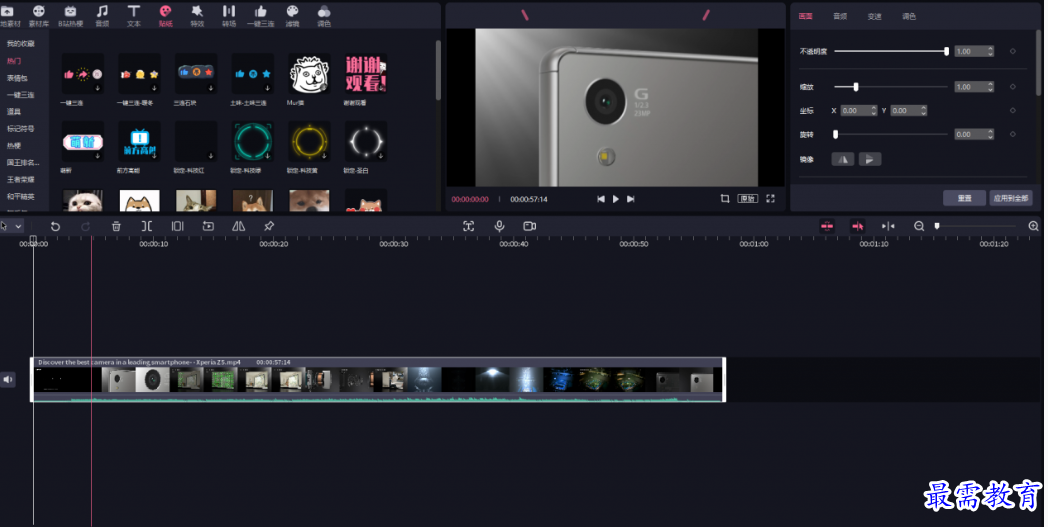Click the 应用到全部 apply to all button

coord(1011,198)
